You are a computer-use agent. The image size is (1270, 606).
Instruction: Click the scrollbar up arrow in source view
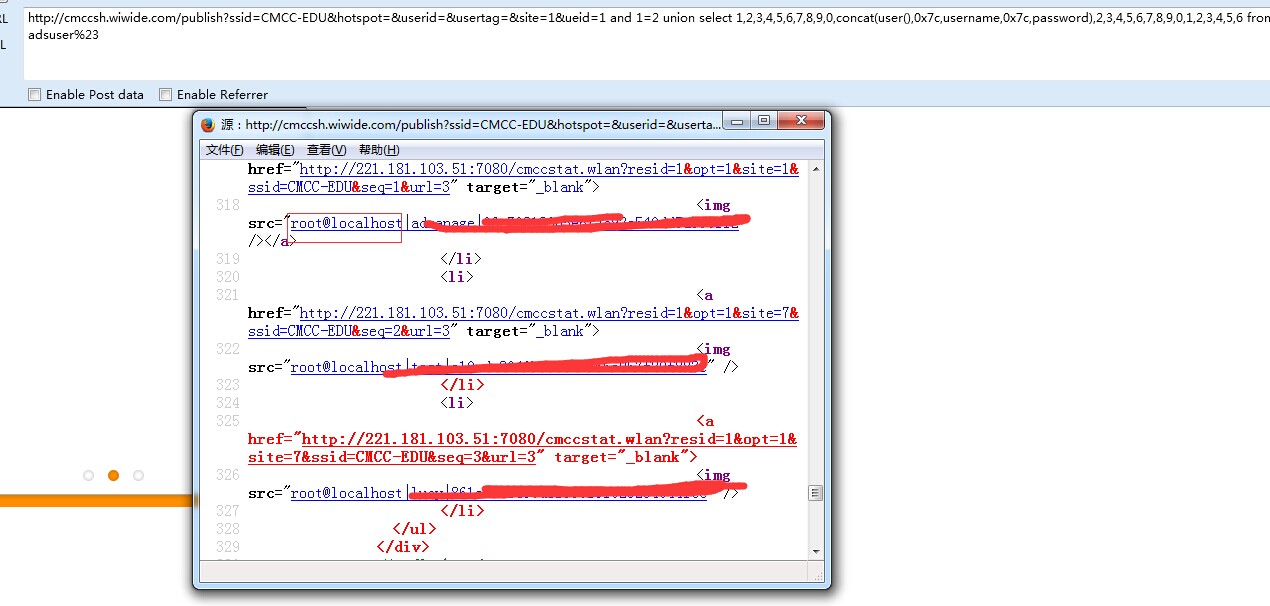[x=816, y=170]
